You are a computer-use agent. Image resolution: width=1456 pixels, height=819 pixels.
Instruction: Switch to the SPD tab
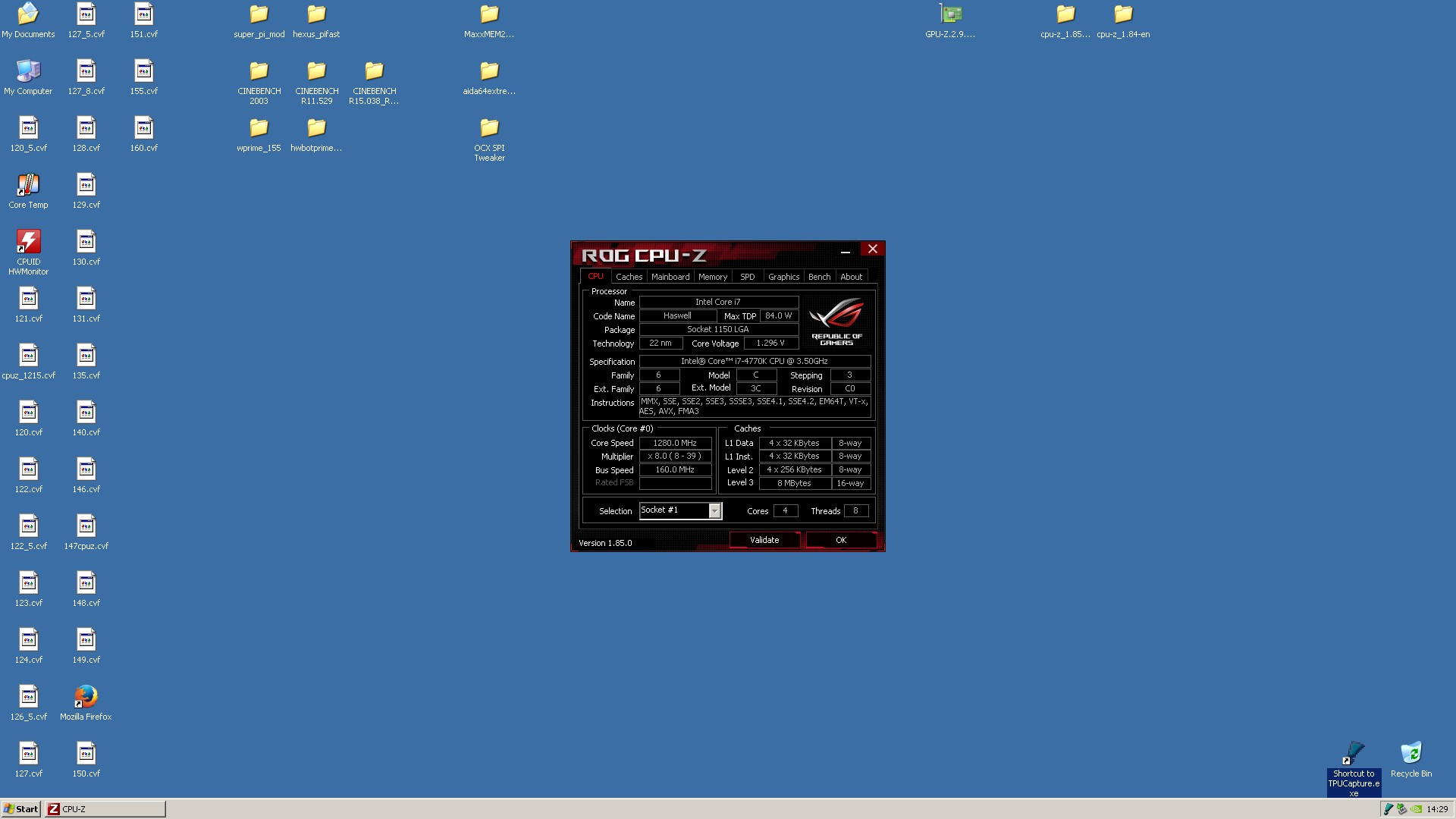[x=748, y=277]
